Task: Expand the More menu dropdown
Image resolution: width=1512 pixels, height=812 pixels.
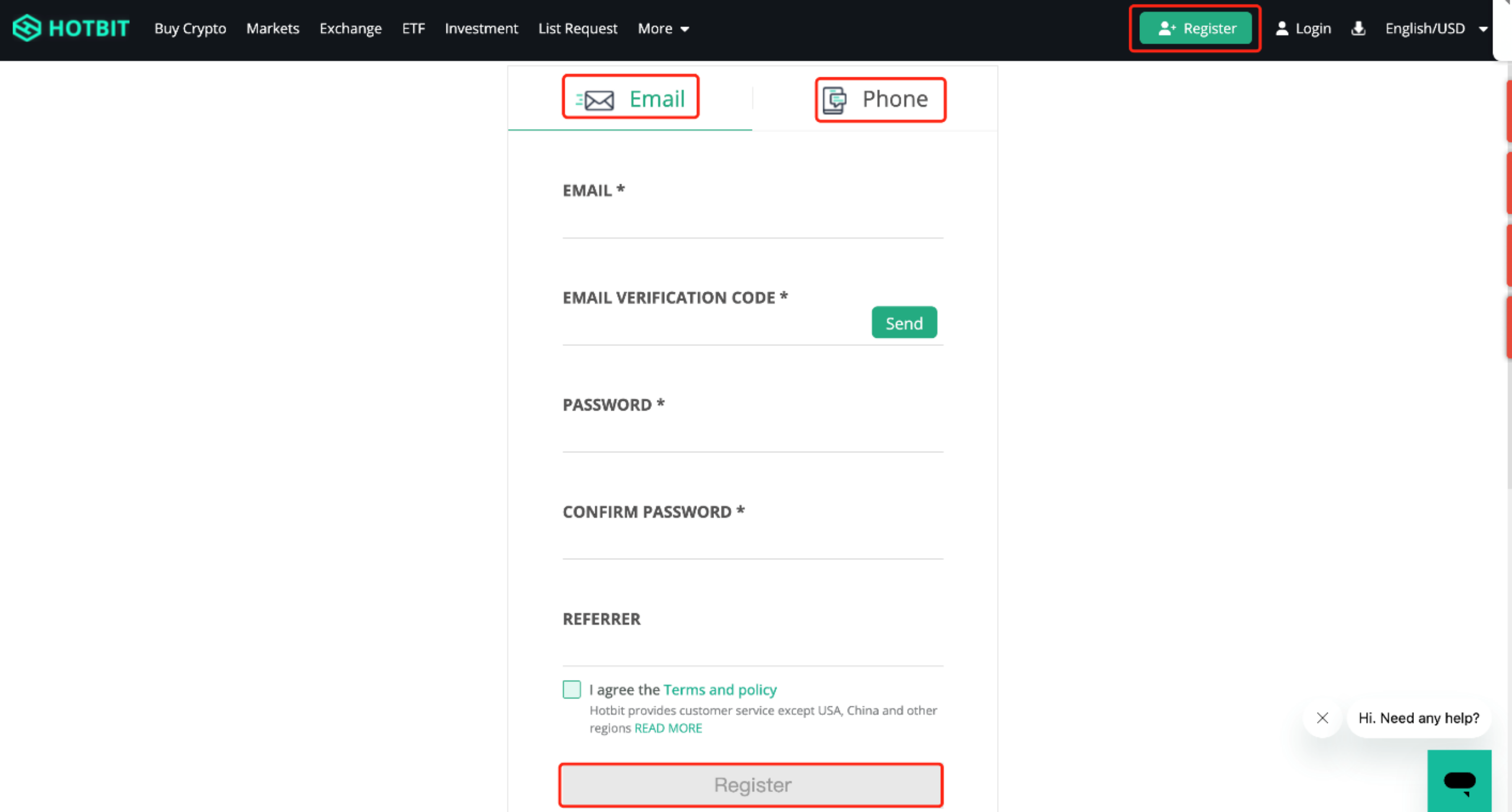Action: tap(664, 28)
